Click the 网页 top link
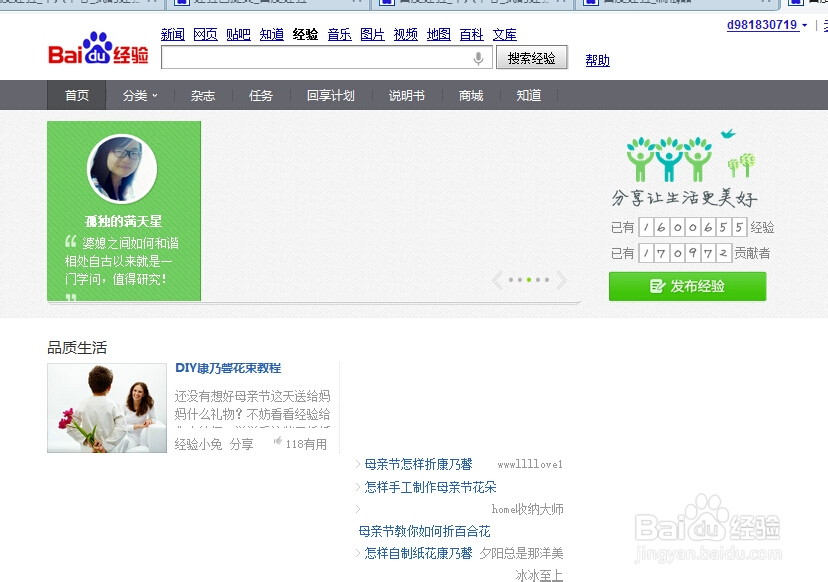This screenshot has height=582, width=828. pos(205,35)
